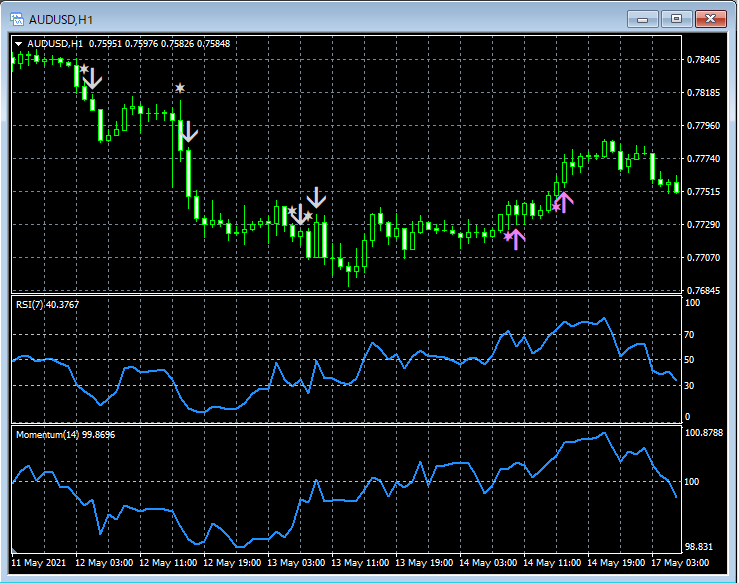This screenshot has width=739, height=583.
Task: Click the 12 May 03:00 time label
Action: pos(104,563)
